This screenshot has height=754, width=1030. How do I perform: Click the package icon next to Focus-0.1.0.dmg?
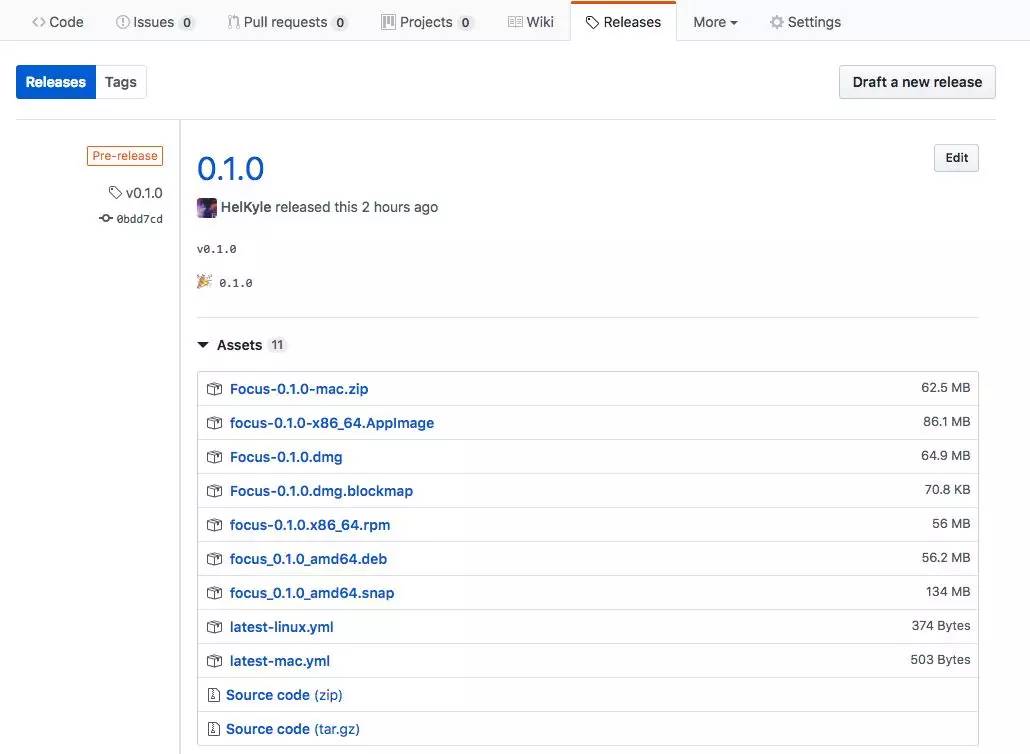pos(214,457)
